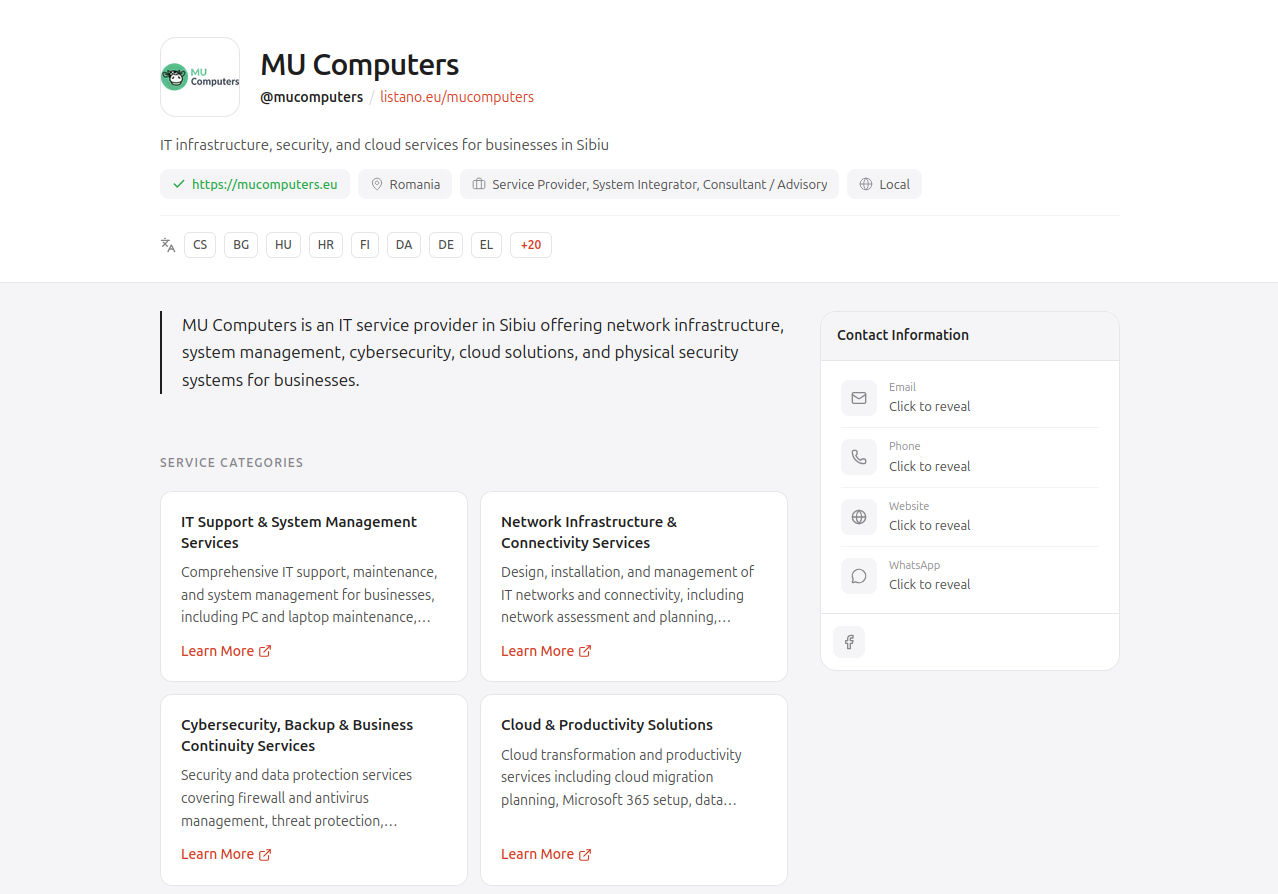This screenshot has width=1278, height=894.
Task: Select the FI language badge
Action: coord(365,245)
